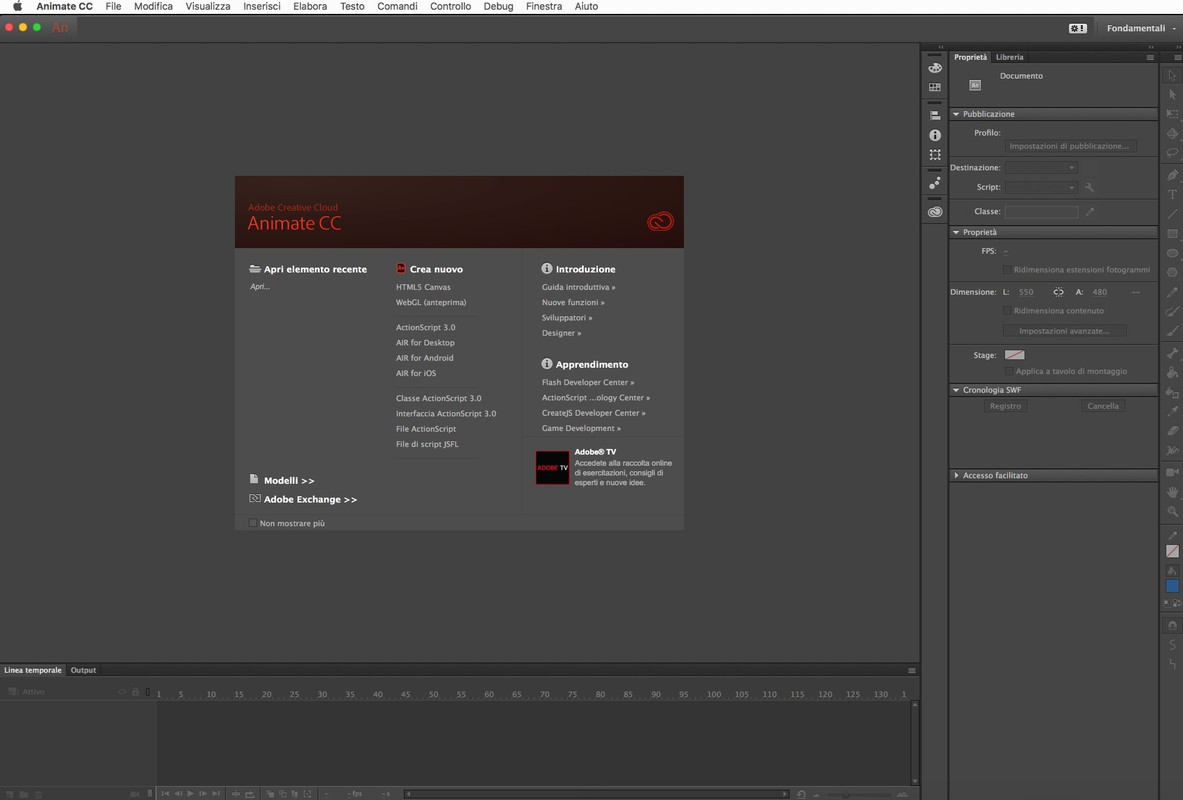
Task: Create new HTML5 Canvas document
Action: pyautogui.click(x=423, y=287)
